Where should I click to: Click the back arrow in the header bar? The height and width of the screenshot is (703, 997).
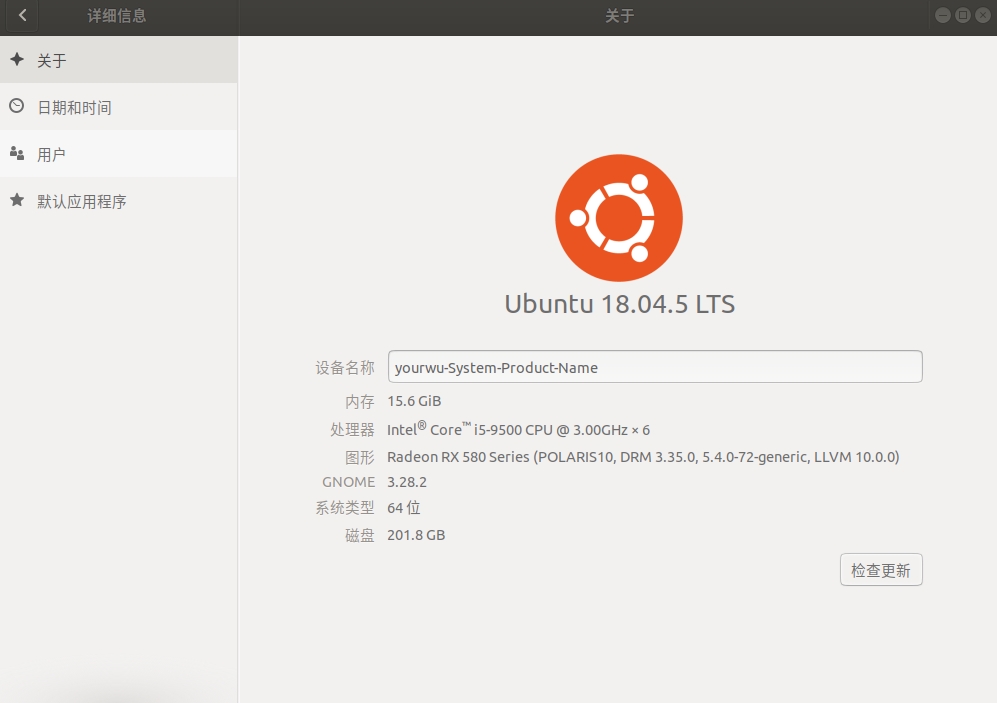pos(22,16)
